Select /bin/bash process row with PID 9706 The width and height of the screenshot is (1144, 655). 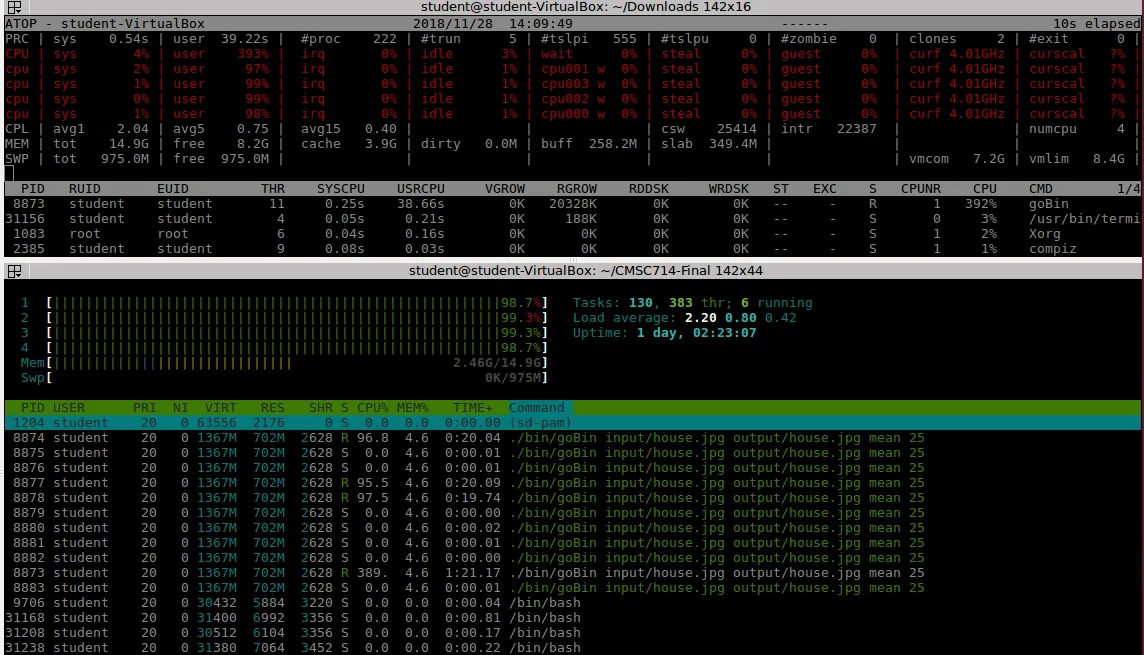tap(573, 602)
